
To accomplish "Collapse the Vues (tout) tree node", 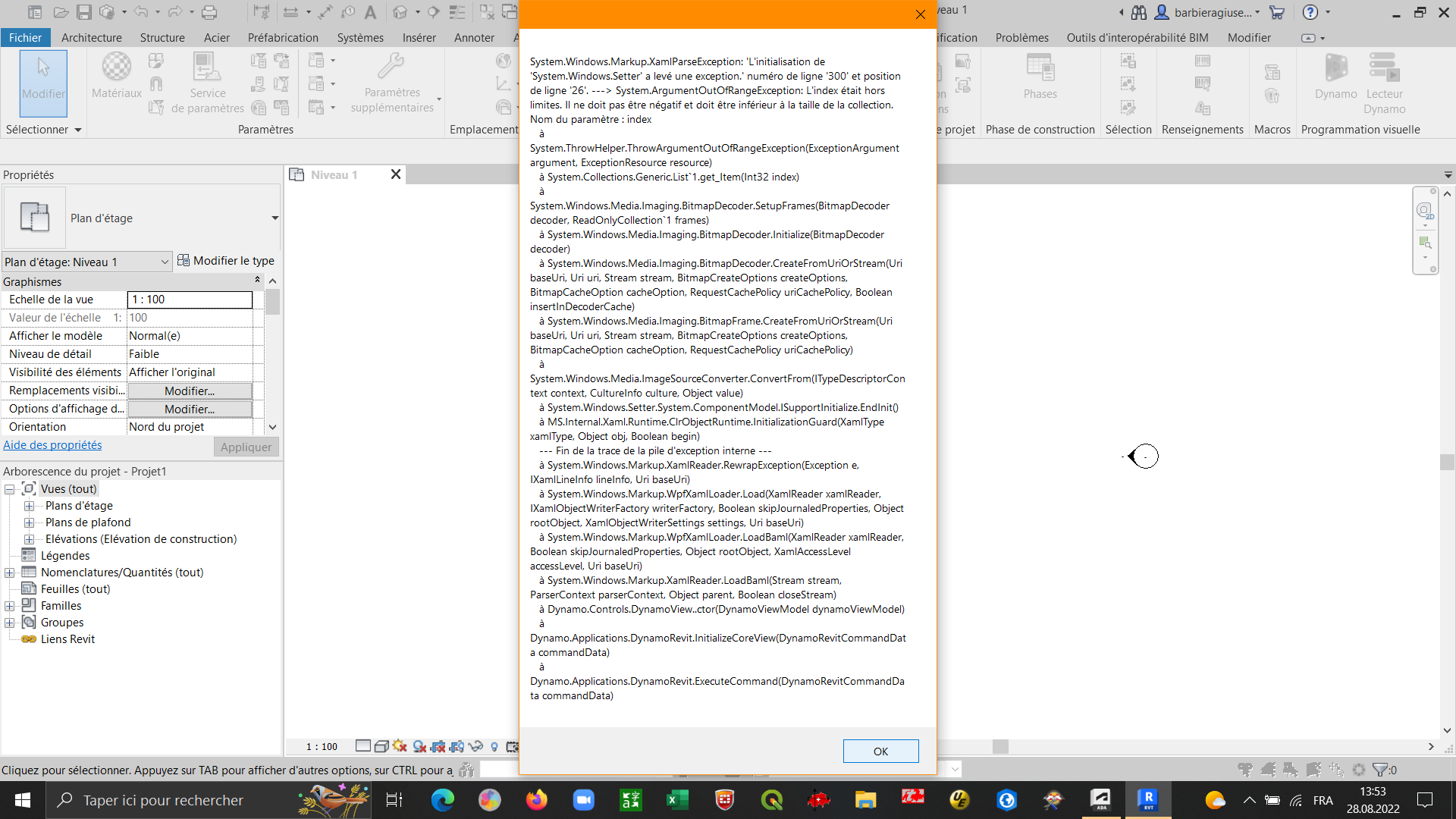I will [10, 489].
